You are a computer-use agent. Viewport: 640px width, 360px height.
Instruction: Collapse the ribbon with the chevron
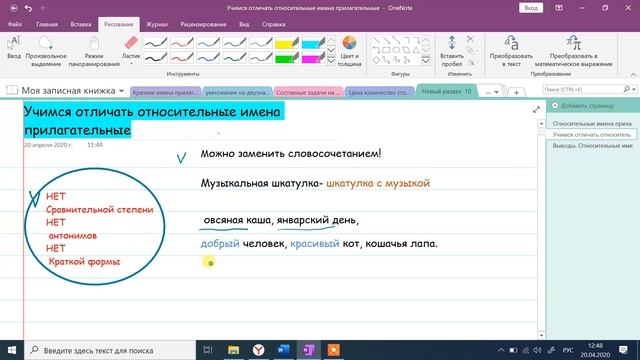(x=633, y=75)
